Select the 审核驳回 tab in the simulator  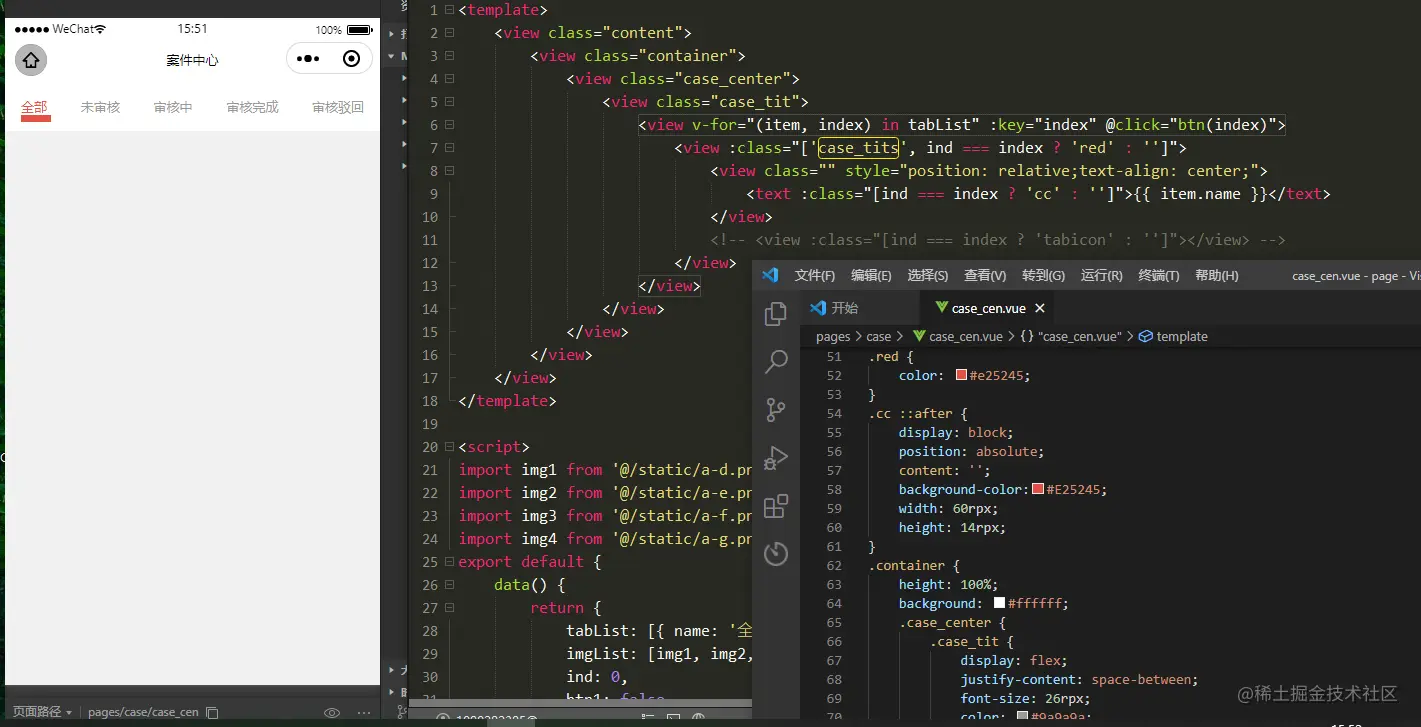click(338, 107)
